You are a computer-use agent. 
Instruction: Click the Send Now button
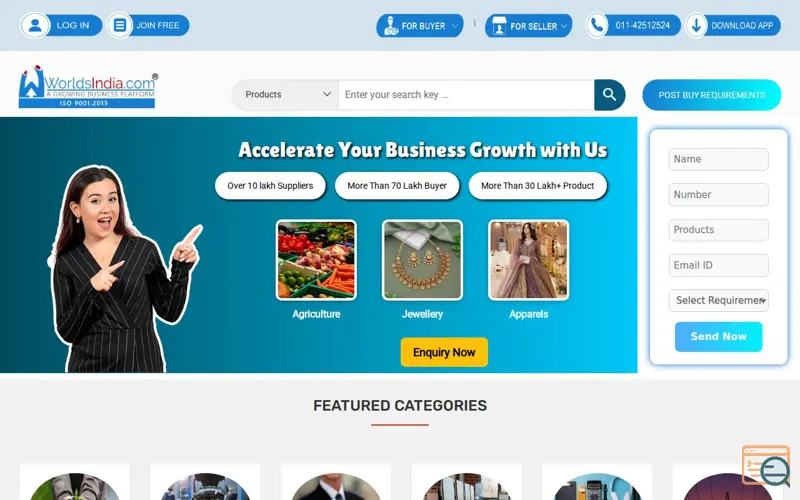[x=718, y=336]
